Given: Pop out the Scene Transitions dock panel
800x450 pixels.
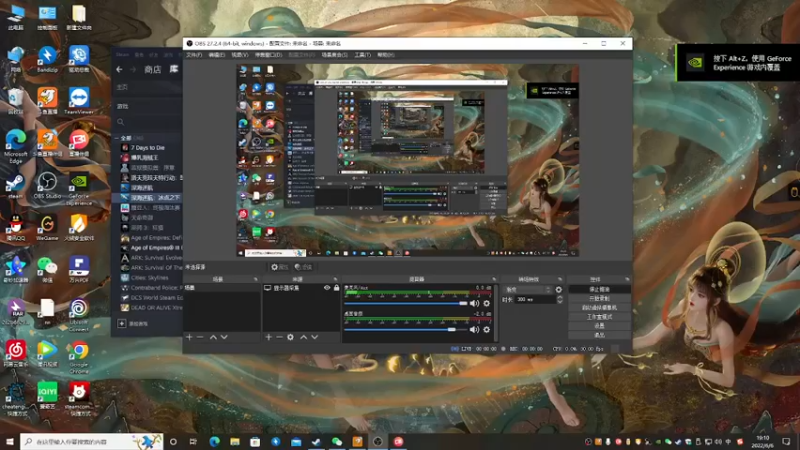Looking at the screenshot, I should click(x=560, y=280).
